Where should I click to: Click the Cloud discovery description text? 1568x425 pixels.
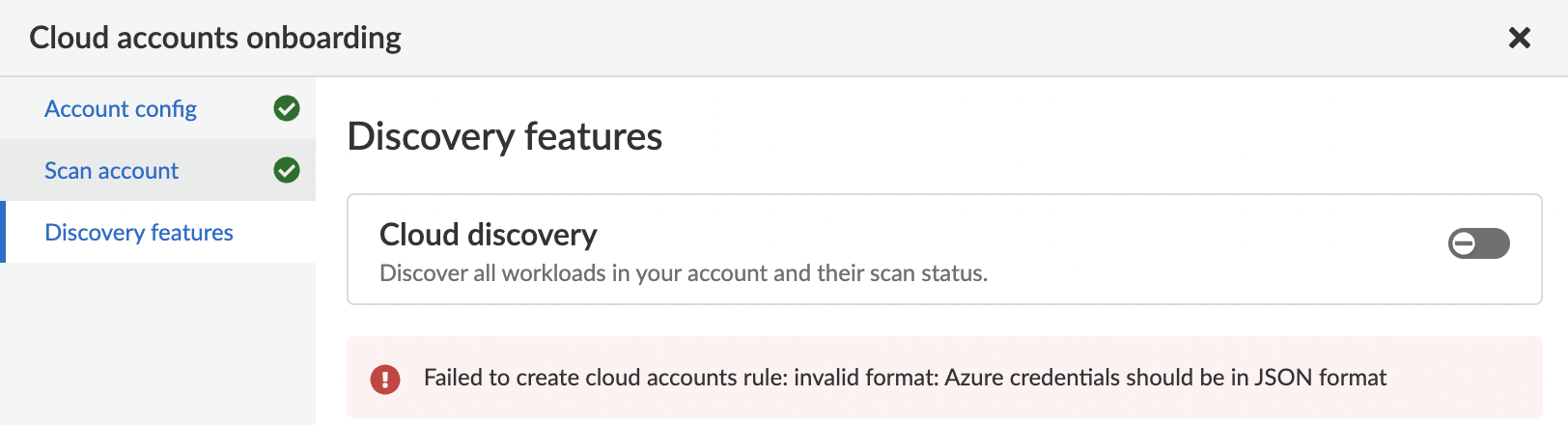(x=683, y=273)
